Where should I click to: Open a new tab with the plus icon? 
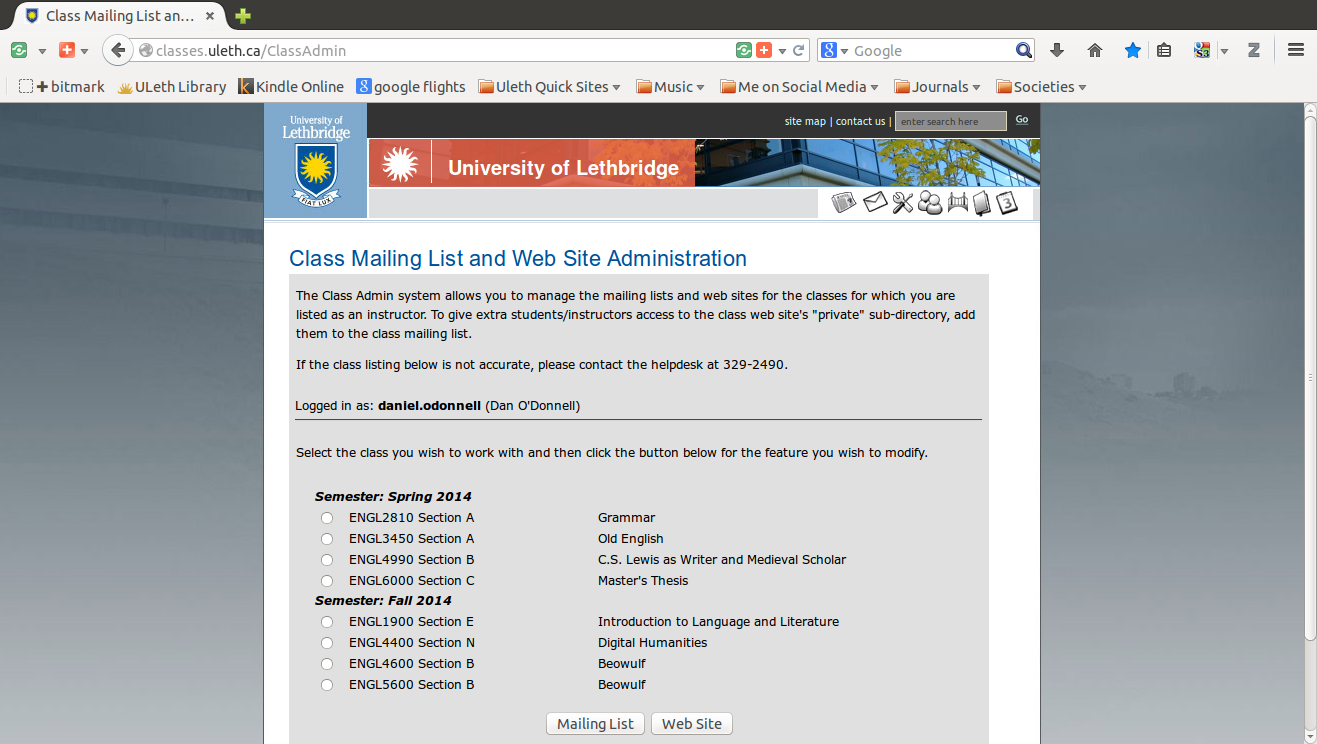point(242,16)
